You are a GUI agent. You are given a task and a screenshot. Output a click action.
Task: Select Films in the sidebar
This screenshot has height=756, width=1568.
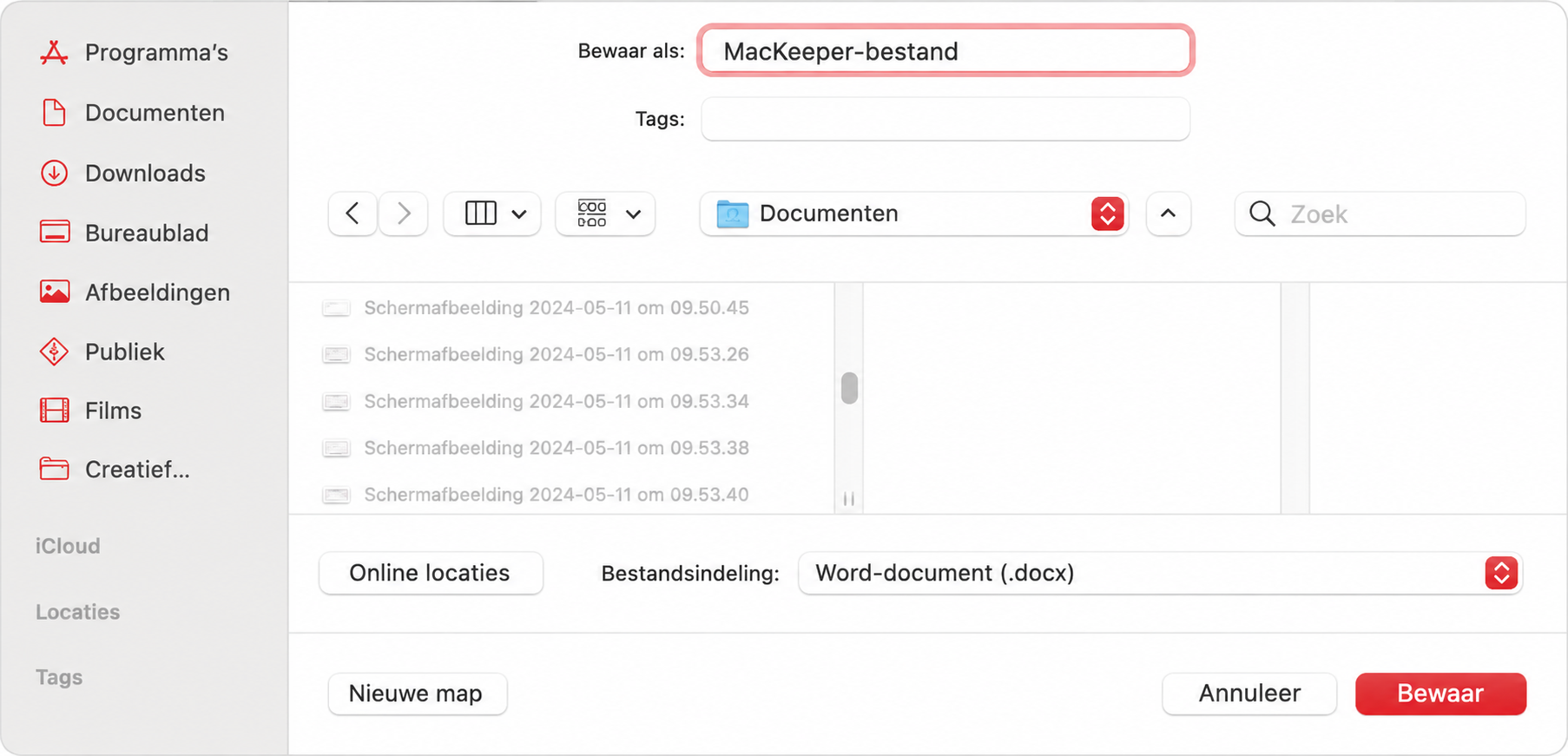coord(90,411)
